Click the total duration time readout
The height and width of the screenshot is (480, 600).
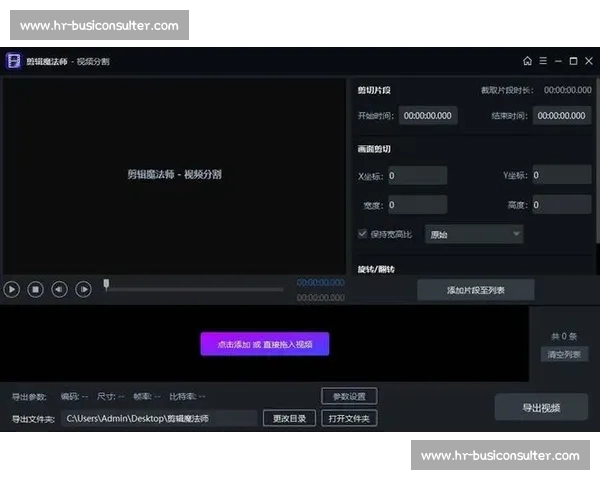[x=320, y=297]
